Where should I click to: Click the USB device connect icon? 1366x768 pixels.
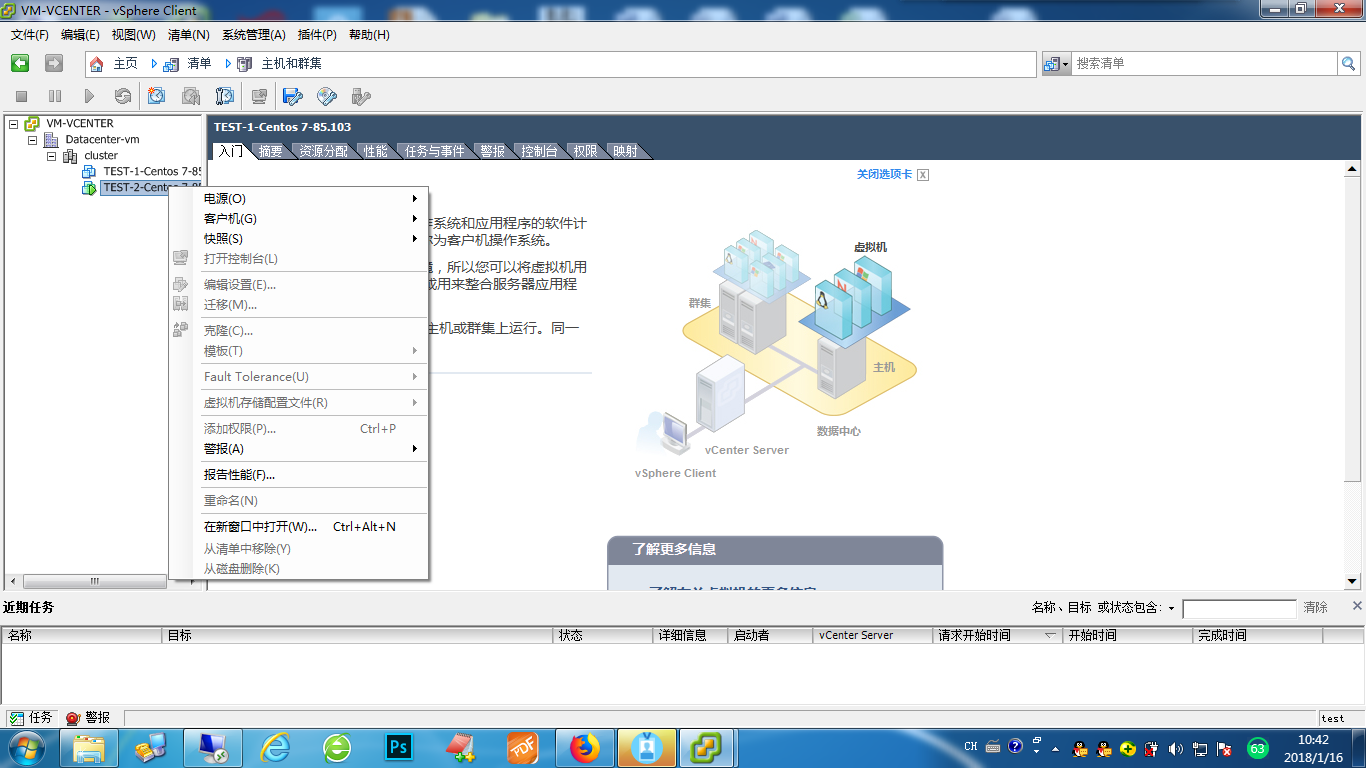pos(361,96)
